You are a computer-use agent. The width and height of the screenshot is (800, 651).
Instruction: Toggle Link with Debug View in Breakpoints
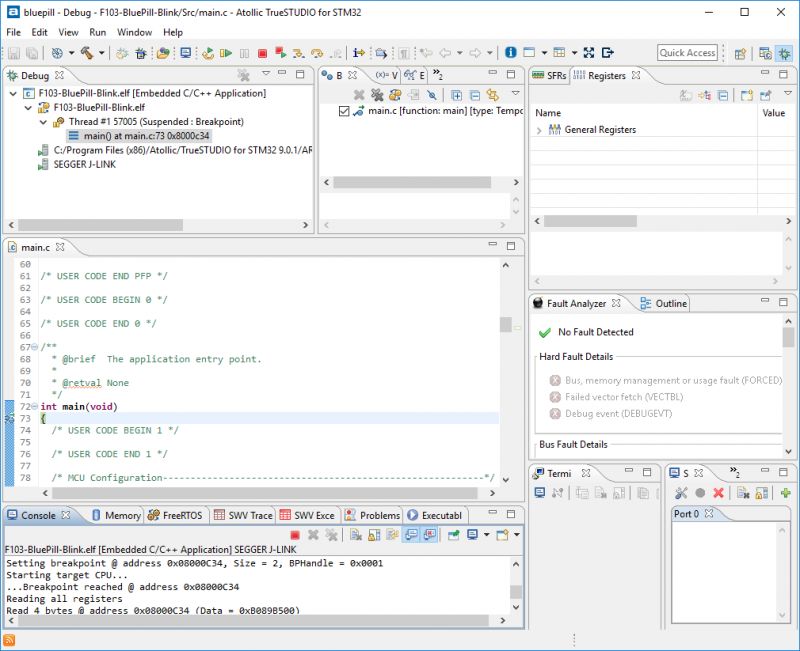[493, 95]
